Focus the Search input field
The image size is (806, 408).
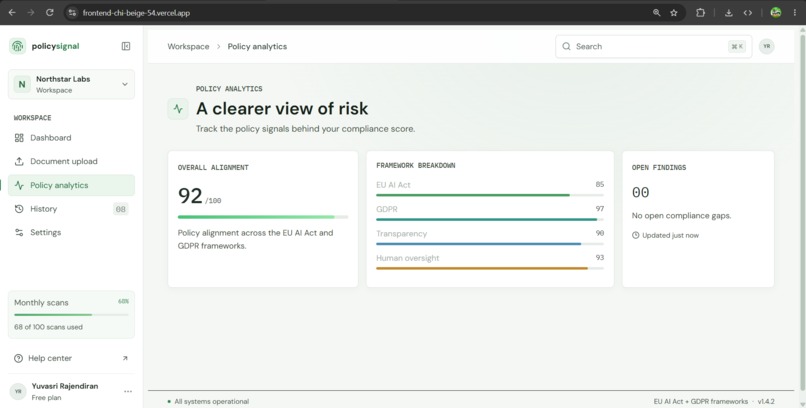pos(653,46)
